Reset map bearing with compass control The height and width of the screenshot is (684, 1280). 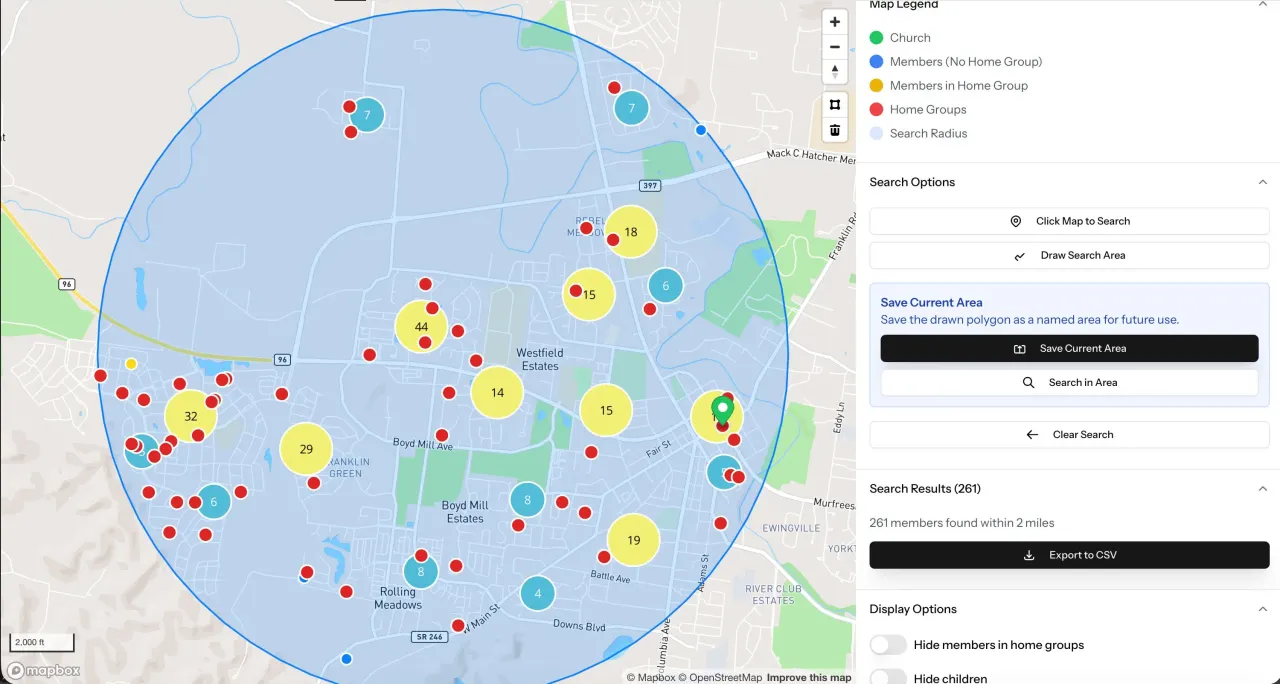[x=835, y=72]
